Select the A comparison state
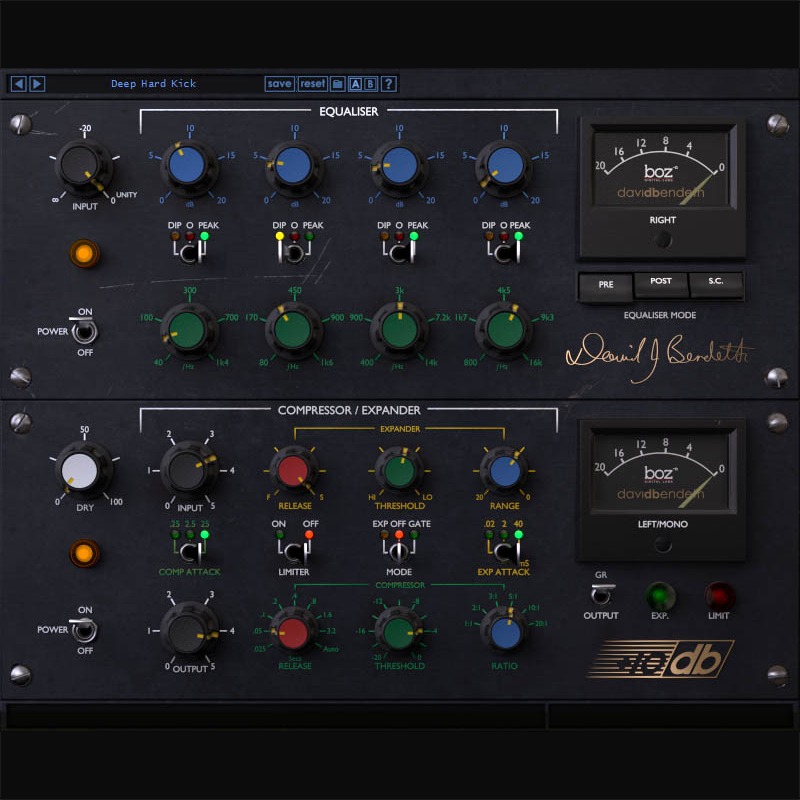Image resolution: width=800 pixels, height=800 pixels. pos(356,84)
